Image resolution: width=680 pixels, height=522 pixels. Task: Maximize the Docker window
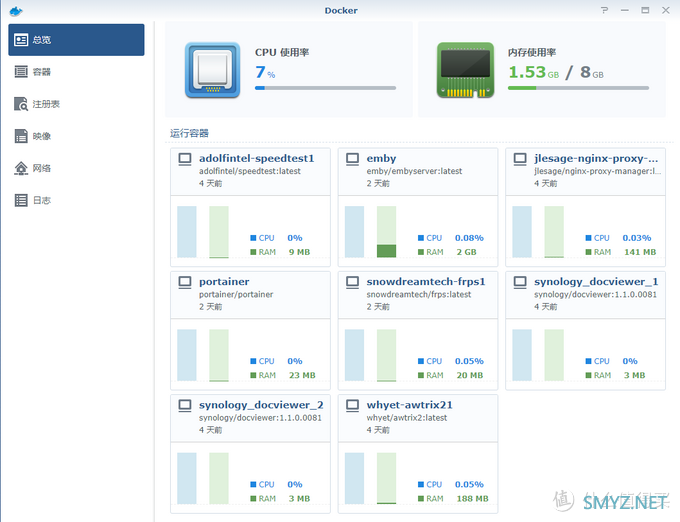(645, 10)
